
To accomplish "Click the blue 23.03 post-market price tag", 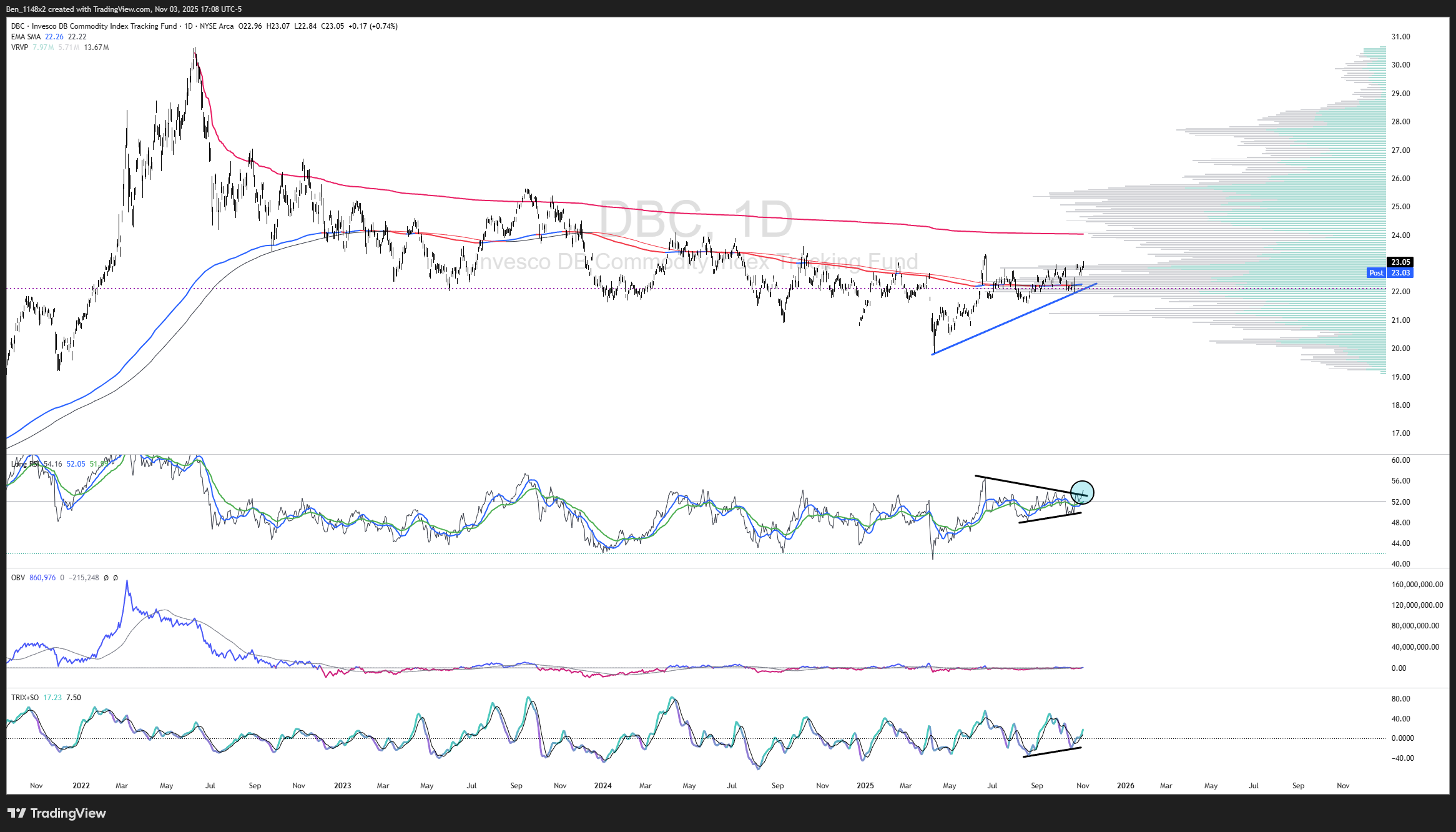I will click(x=1400, y=273).
